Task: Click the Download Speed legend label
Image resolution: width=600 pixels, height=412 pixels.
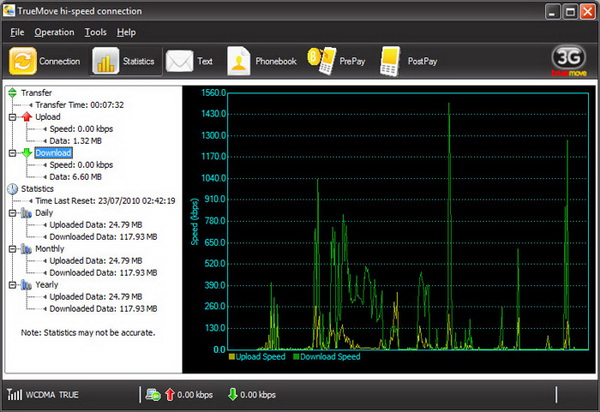Action: click(330, 357)
